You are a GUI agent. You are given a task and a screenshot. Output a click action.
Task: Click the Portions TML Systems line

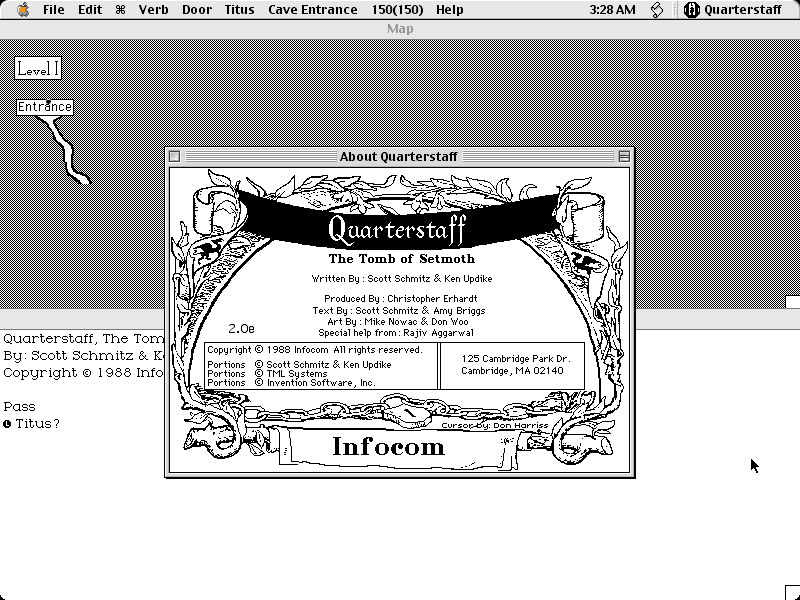click(x=267, y=373)
